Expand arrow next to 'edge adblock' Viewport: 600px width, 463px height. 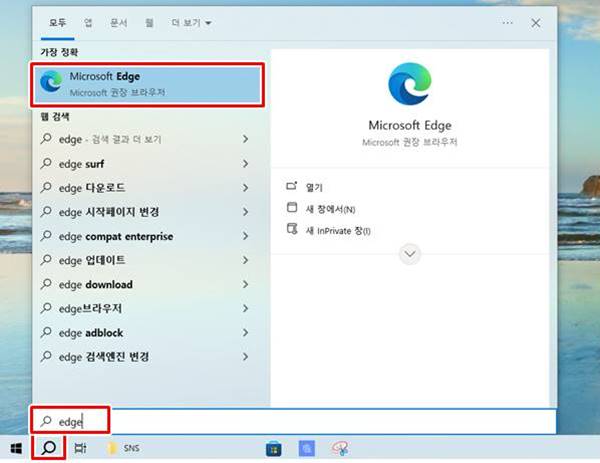tap(245, 333)
